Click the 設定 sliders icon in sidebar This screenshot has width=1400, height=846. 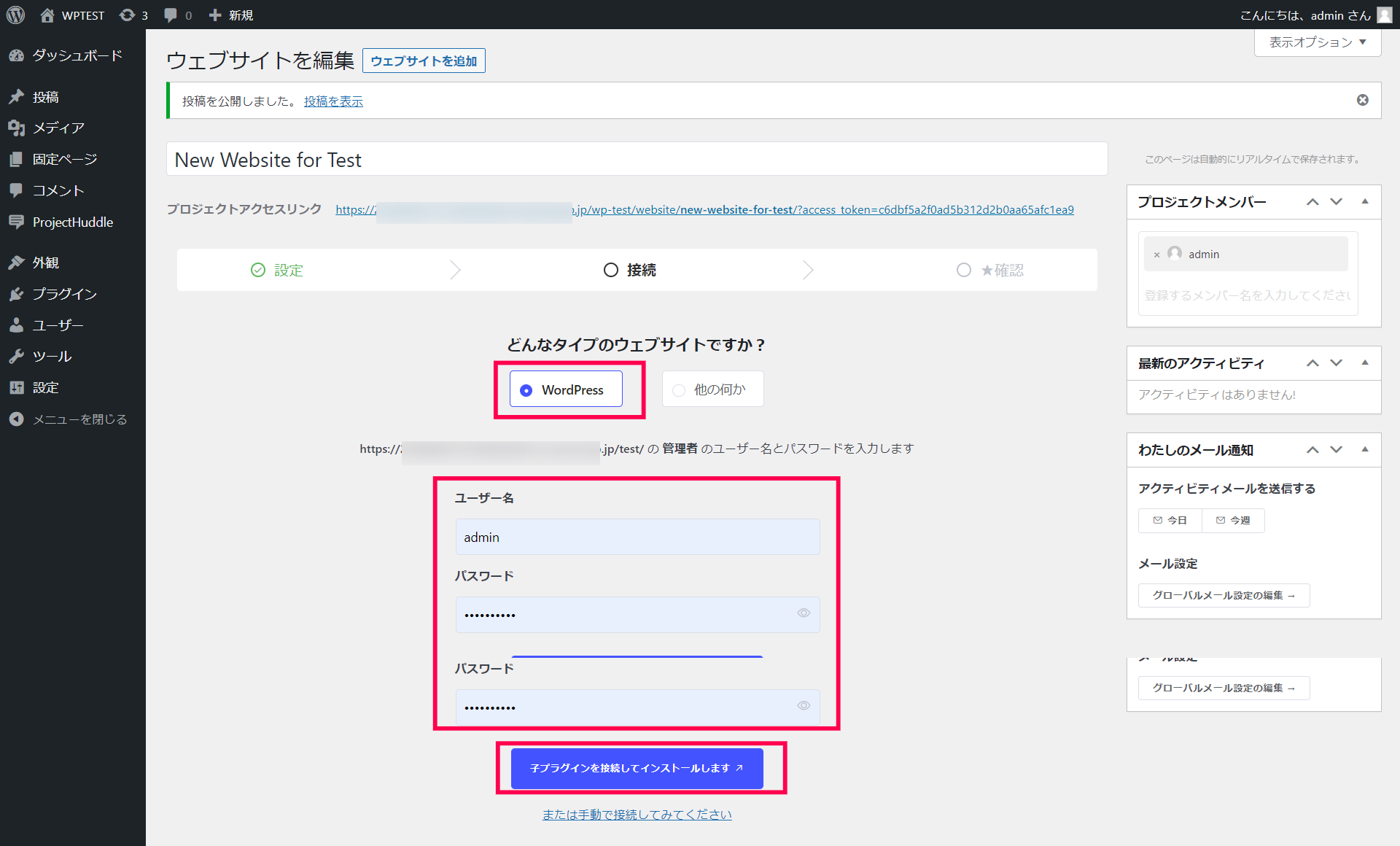coord(16,388)
